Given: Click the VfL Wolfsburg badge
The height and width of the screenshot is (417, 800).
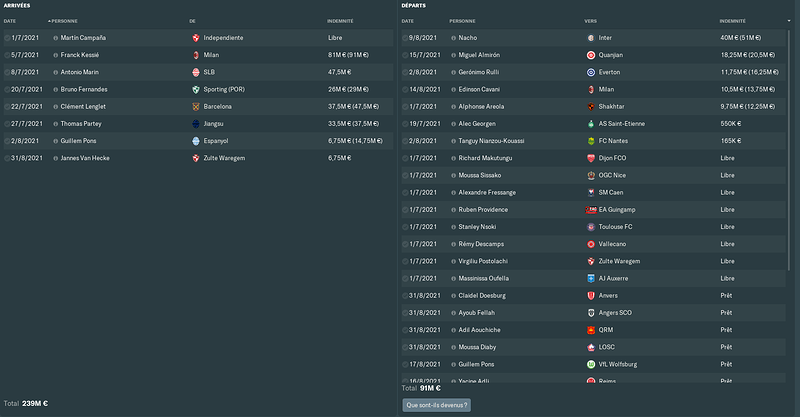Looking at the screenshot, I should pos(591,364).
